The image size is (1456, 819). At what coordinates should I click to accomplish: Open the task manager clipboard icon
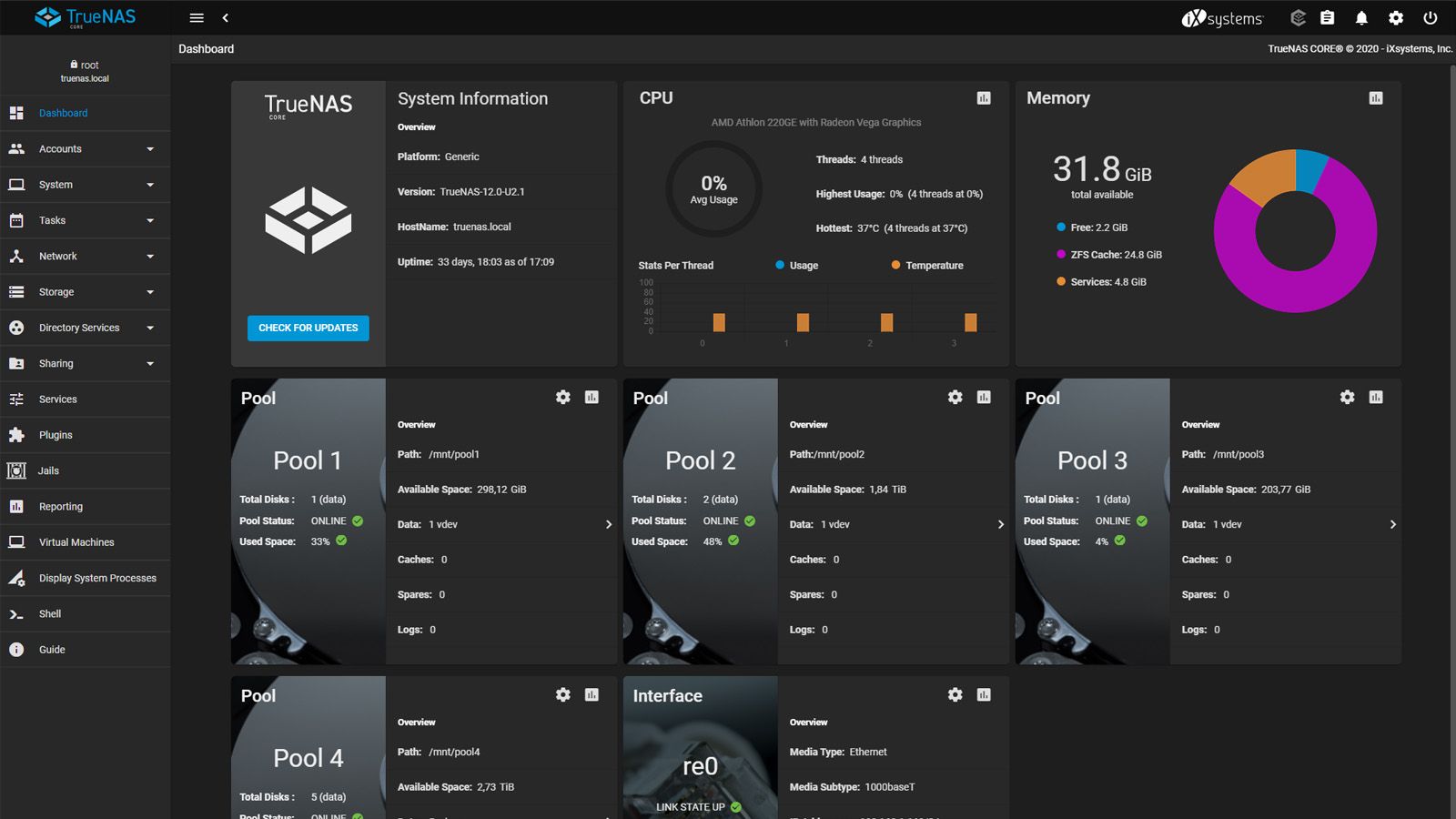pyautogui.click(x=1328, y=17)
